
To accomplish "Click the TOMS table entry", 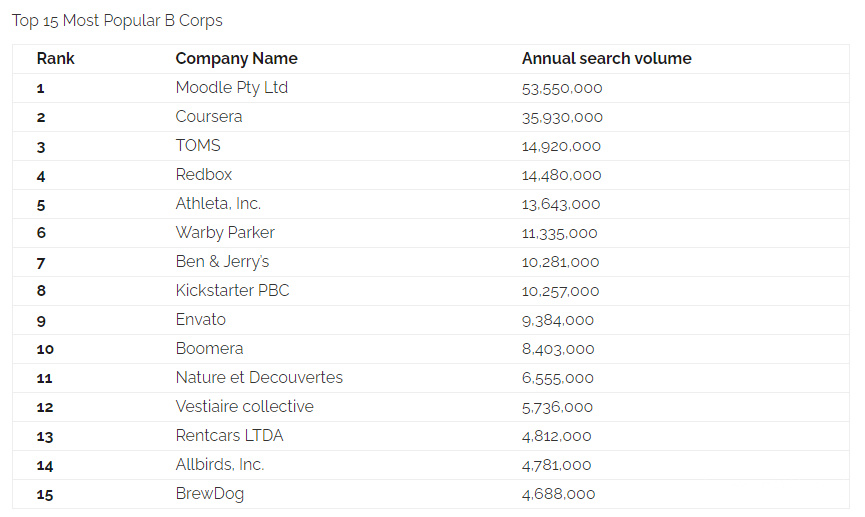I will [x=198, y=146].
